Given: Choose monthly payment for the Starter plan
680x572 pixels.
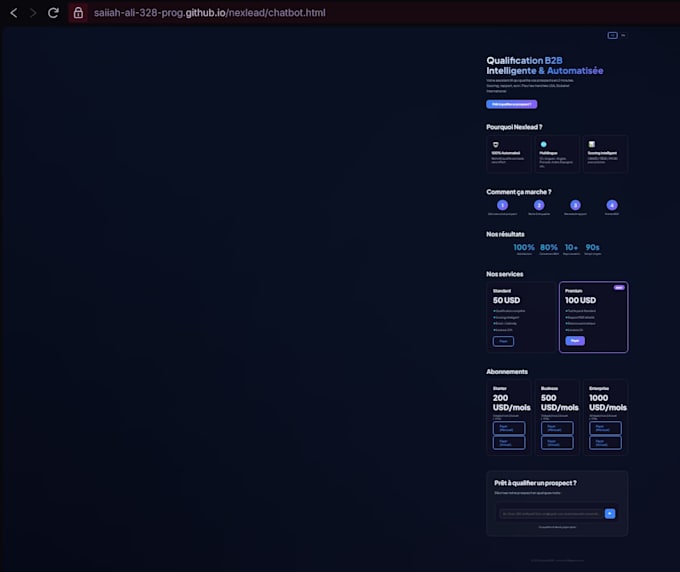Looking at the screenshot, I should click(x=509, y=428).
